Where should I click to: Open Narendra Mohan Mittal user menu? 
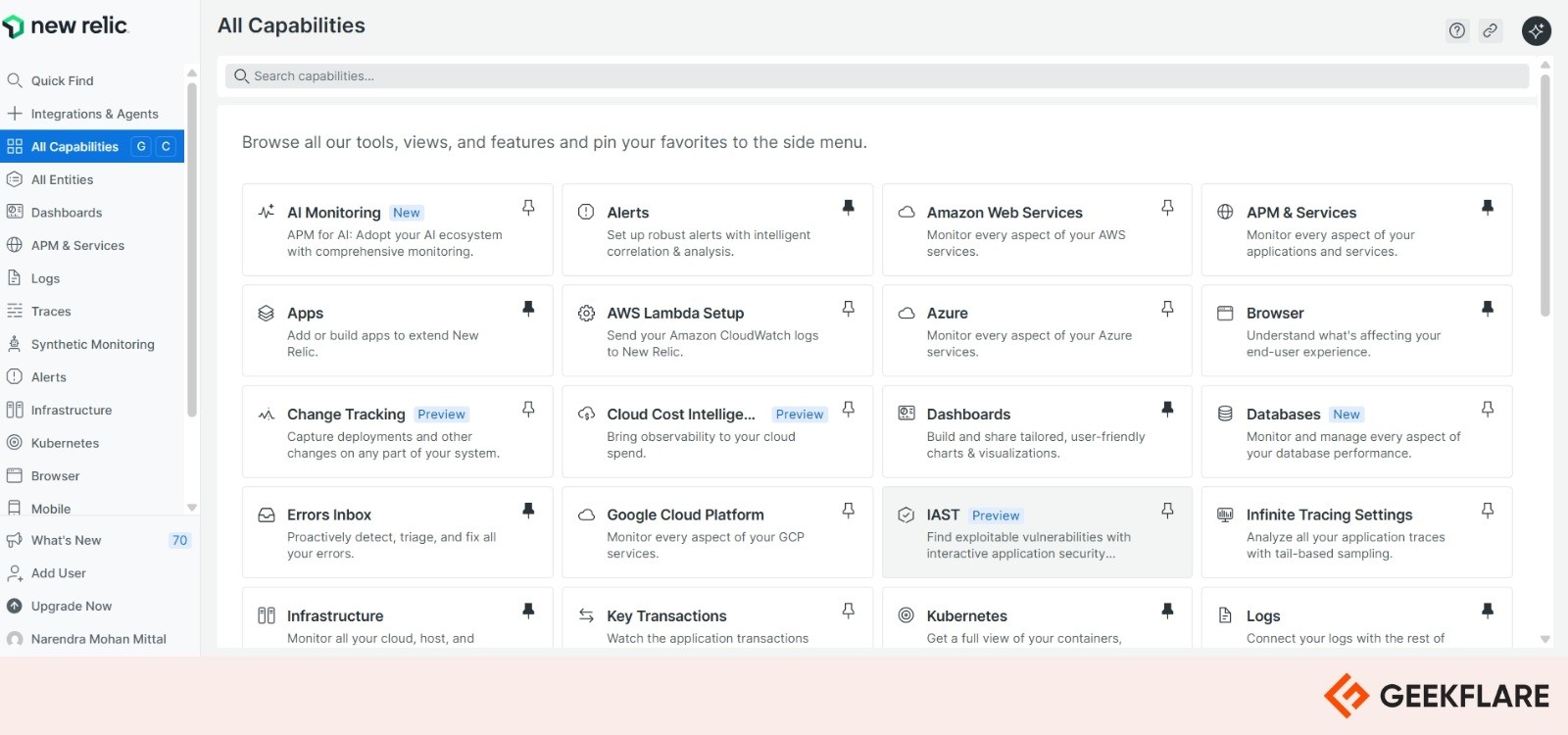[x=98, y=639]
